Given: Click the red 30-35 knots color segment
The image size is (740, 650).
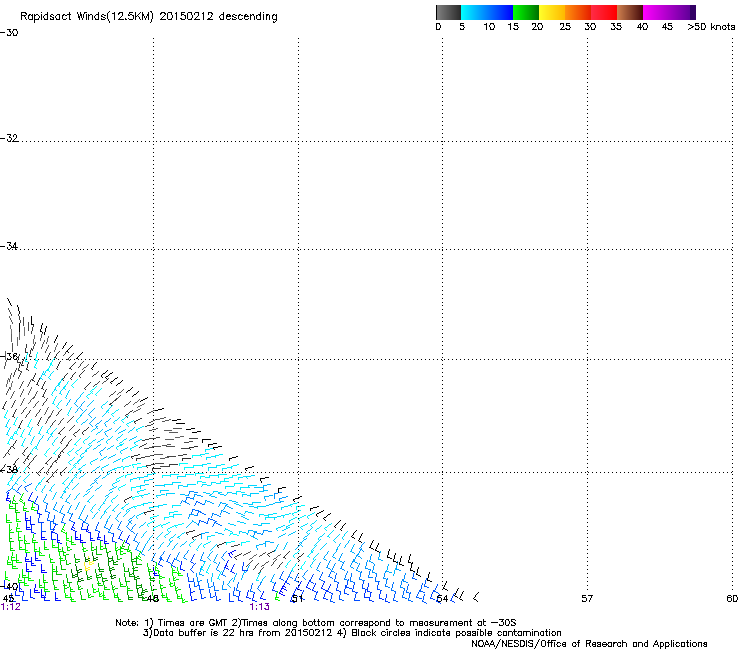Looking at the screenshot, I should [604, 12].
